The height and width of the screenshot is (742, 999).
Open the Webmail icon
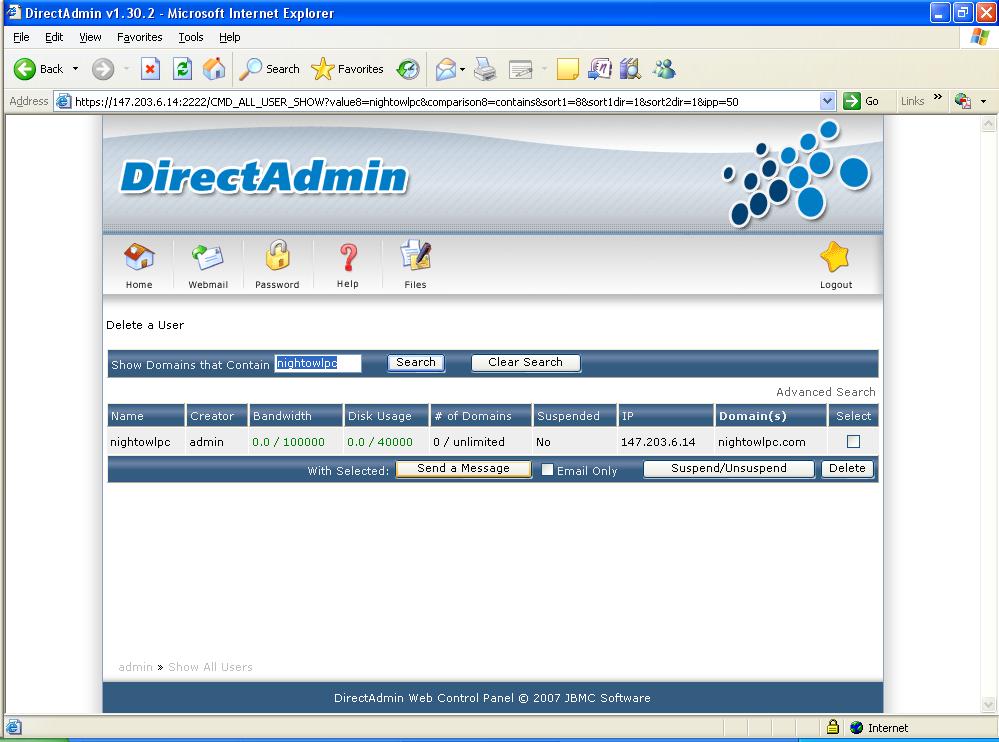(208, 257)
